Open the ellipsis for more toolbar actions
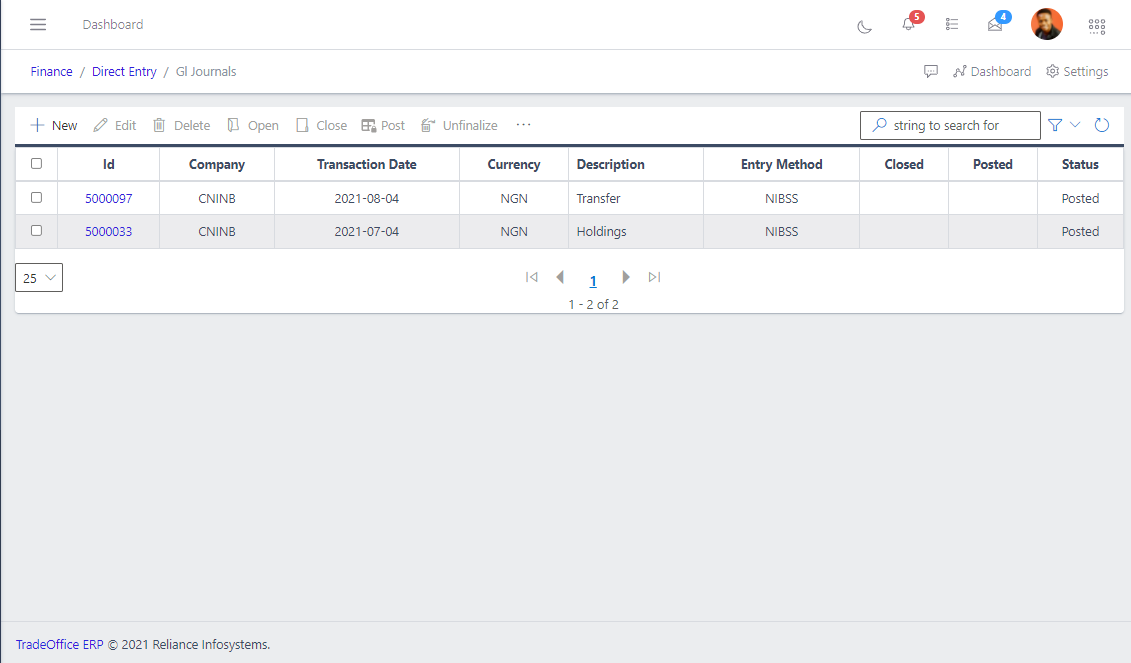 523,125
